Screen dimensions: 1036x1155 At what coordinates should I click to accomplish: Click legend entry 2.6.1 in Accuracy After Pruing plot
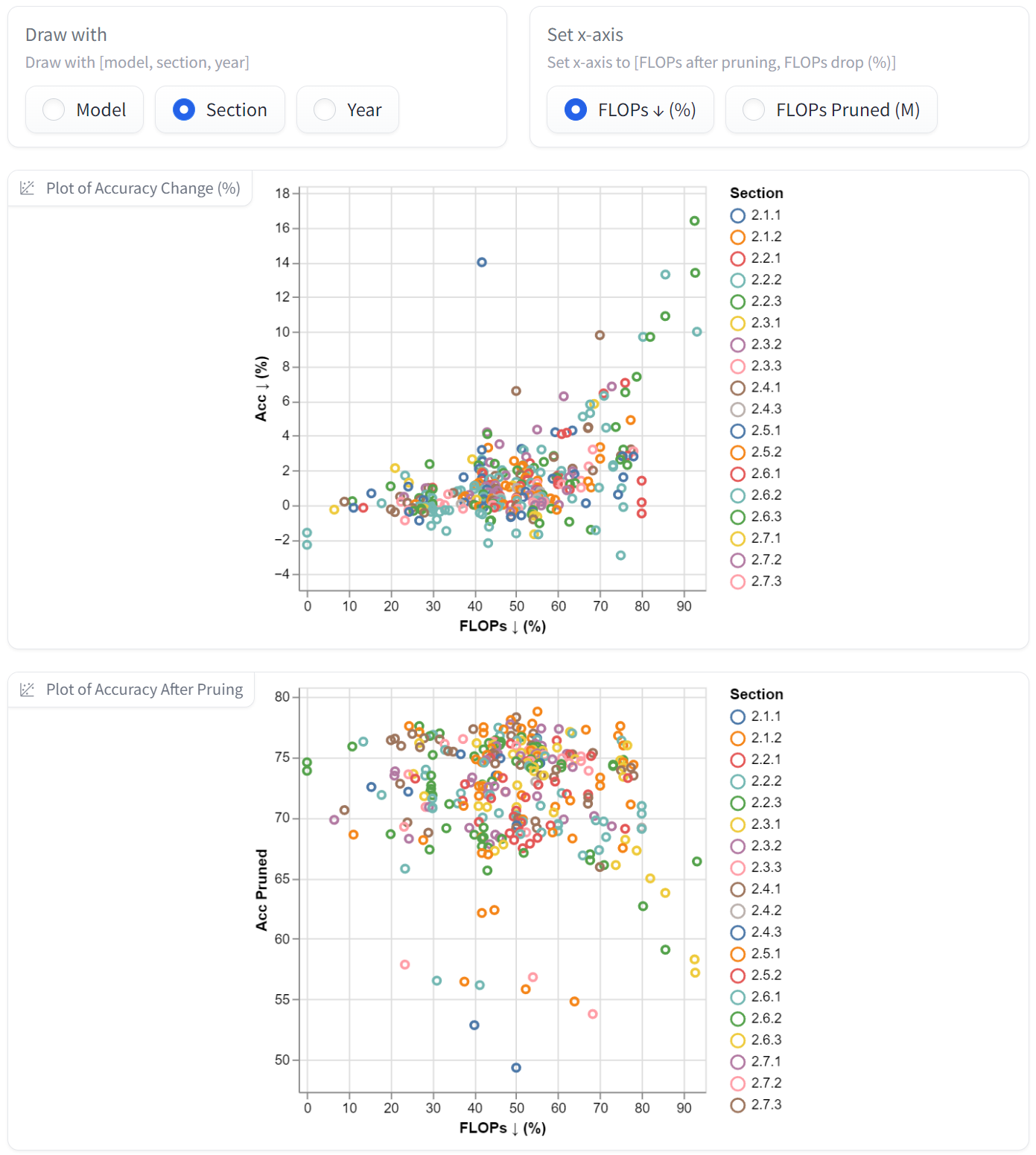coord(756,998)
